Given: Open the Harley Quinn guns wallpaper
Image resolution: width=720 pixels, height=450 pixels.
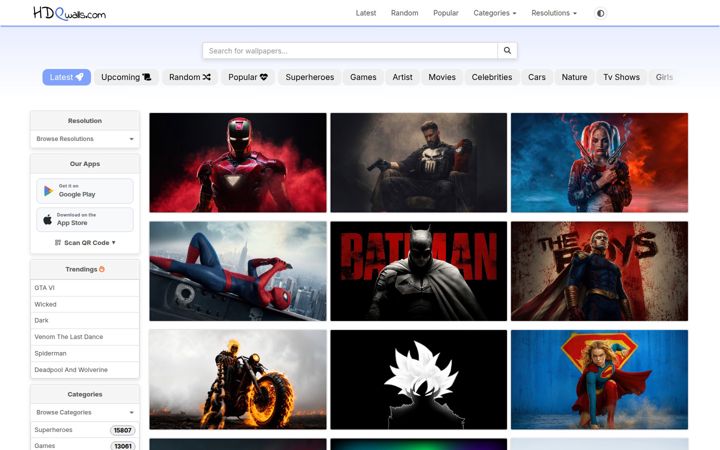Looking at the screenshot, I should pos(599,163).
